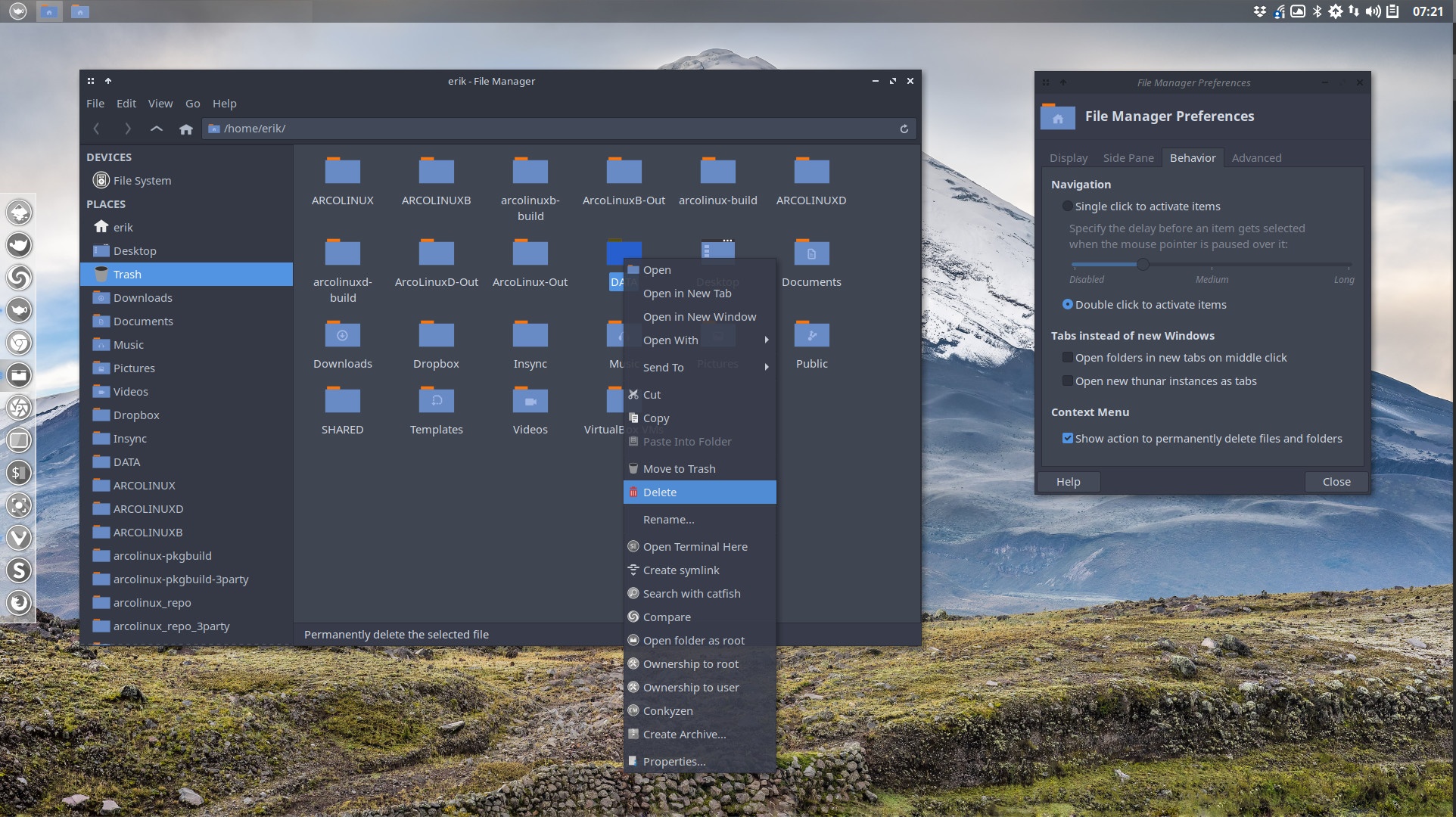
Task: Open File System in devices sidebar
Action: [x=142, y=181]
